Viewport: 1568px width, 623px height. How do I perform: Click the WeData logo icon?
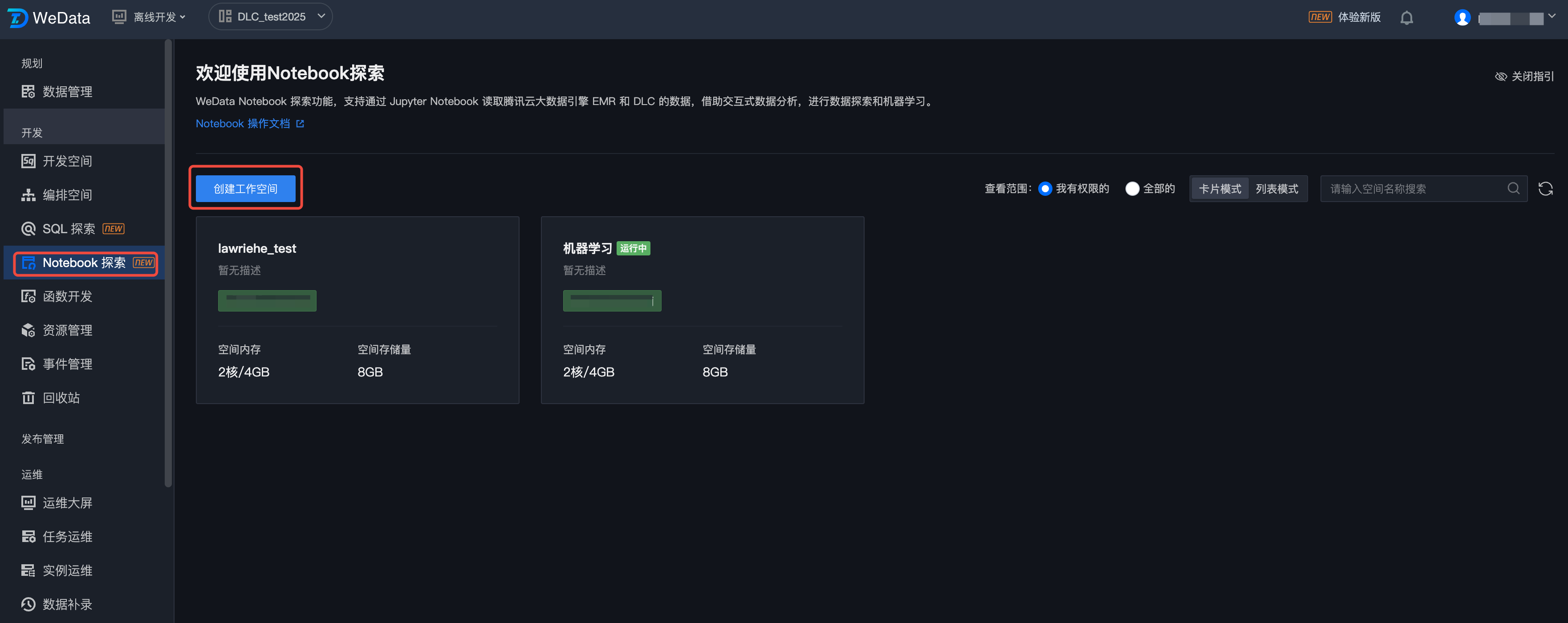[x=17, y=18]
